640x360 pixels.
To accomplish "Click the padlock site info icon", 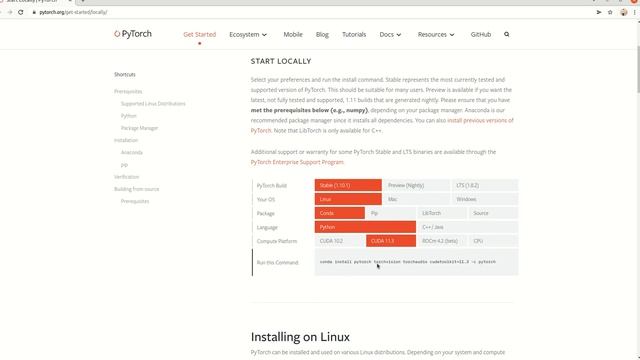I will click(34, 12).
